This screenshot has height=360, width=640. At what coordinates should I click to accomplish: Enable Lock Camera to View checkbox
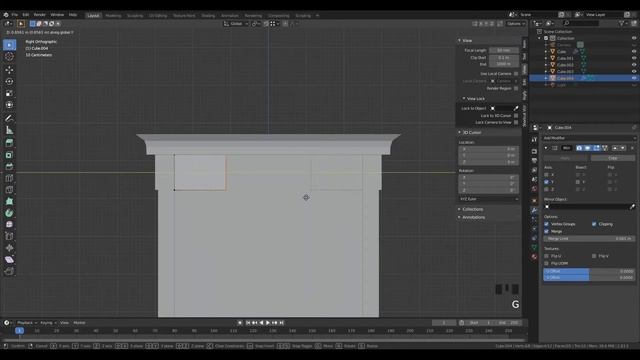(x=516, y=122)
